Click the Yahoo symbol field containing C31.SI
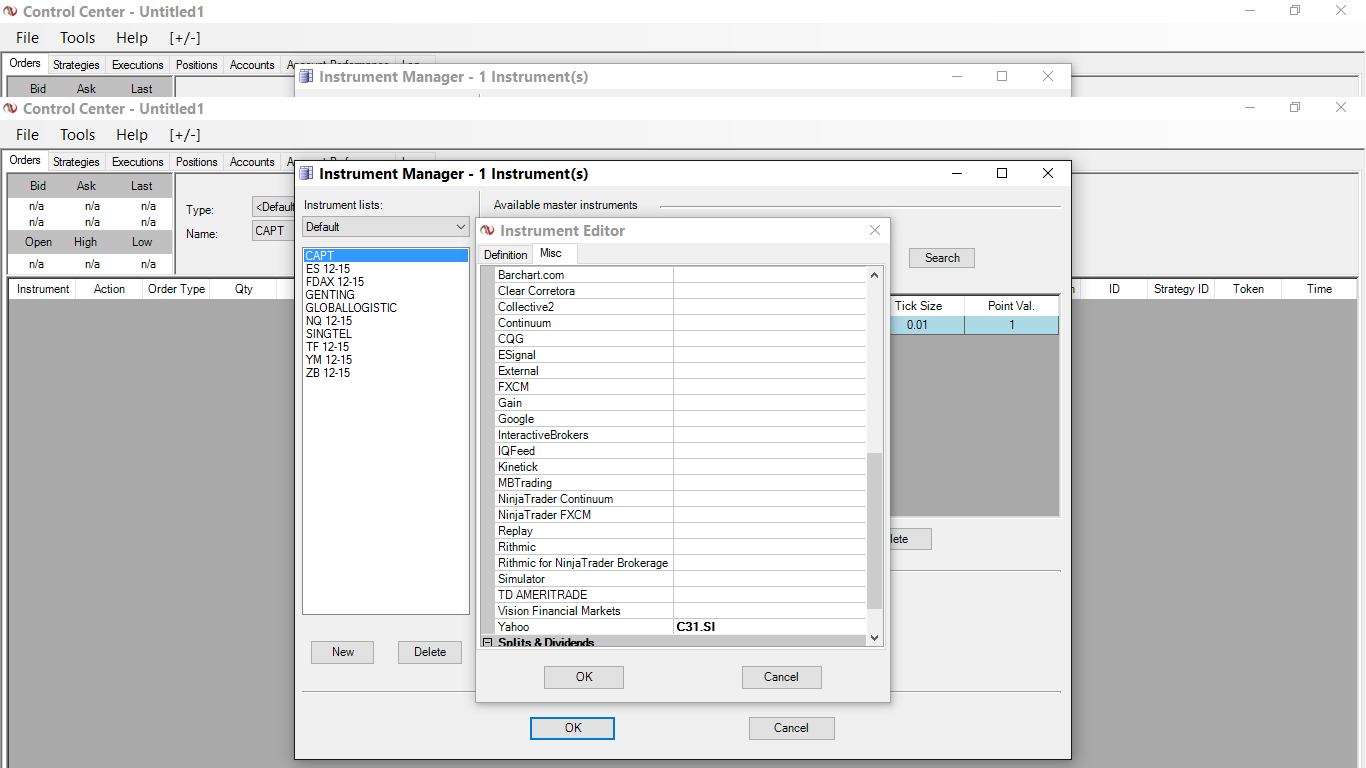 (x=769, y=627)
